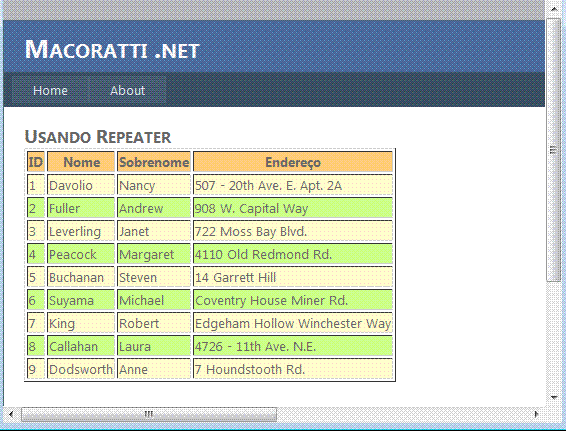
Task: Click the vertical scrollbar thumb
Action: [x=553, y=149]
